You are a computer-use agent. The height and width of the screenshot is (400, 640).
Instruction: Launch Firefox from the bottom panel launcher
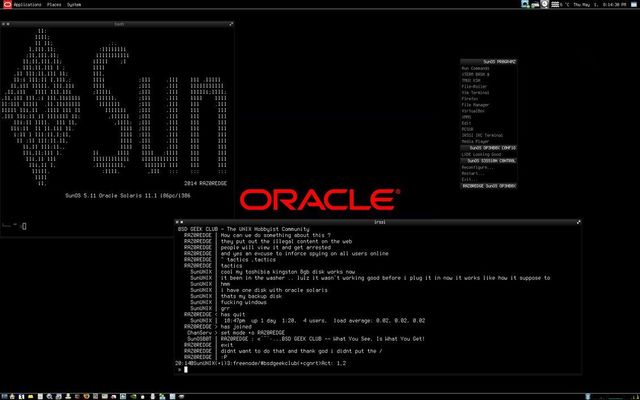click(86, 396)
